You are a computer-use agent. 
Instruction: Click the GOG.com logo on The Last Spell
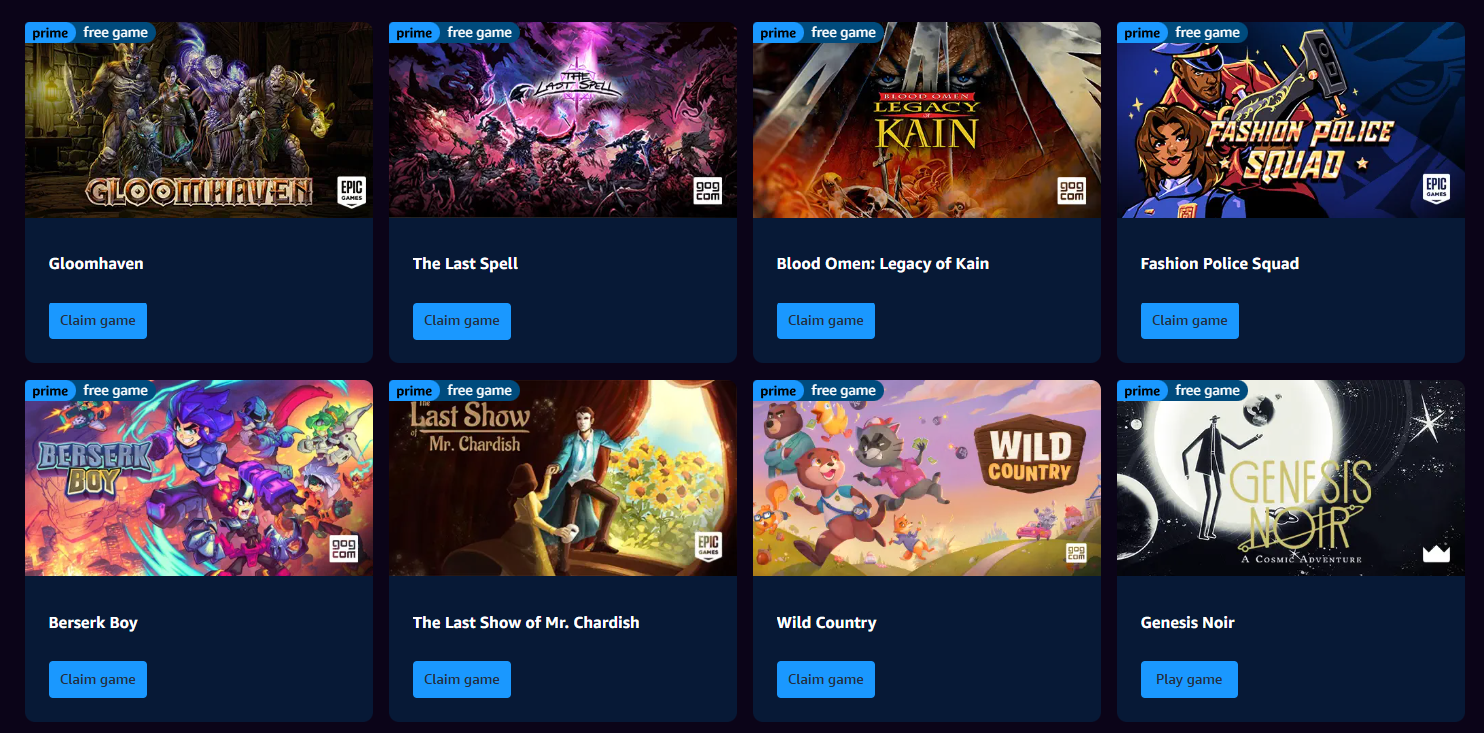pos(708,190)
